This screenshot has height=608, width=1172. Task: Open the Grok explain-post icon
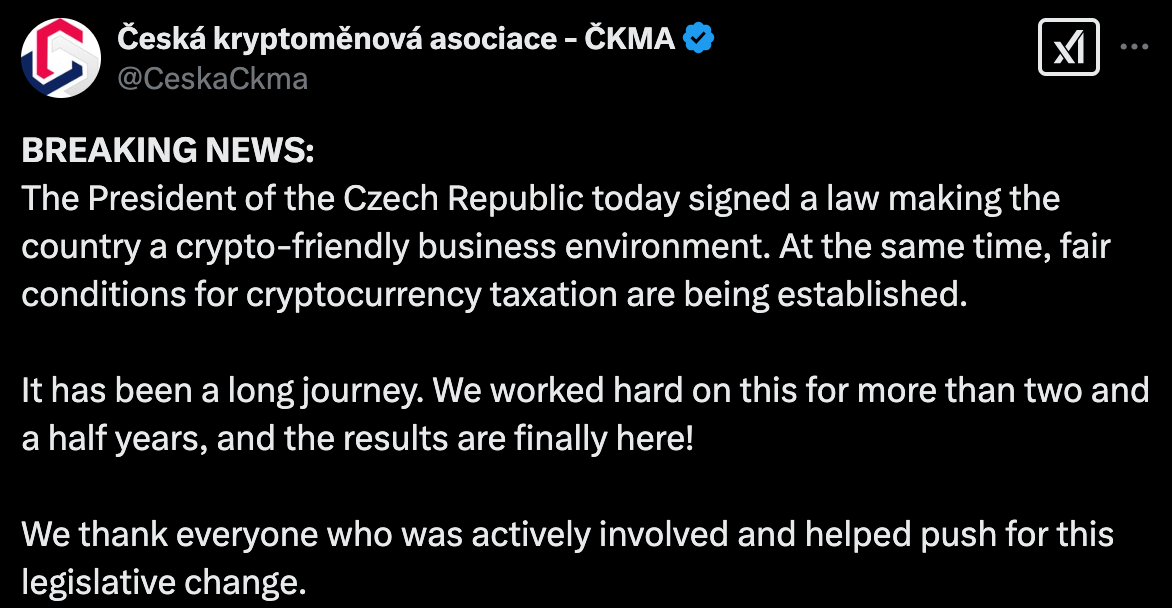(x=1069, y=48)
